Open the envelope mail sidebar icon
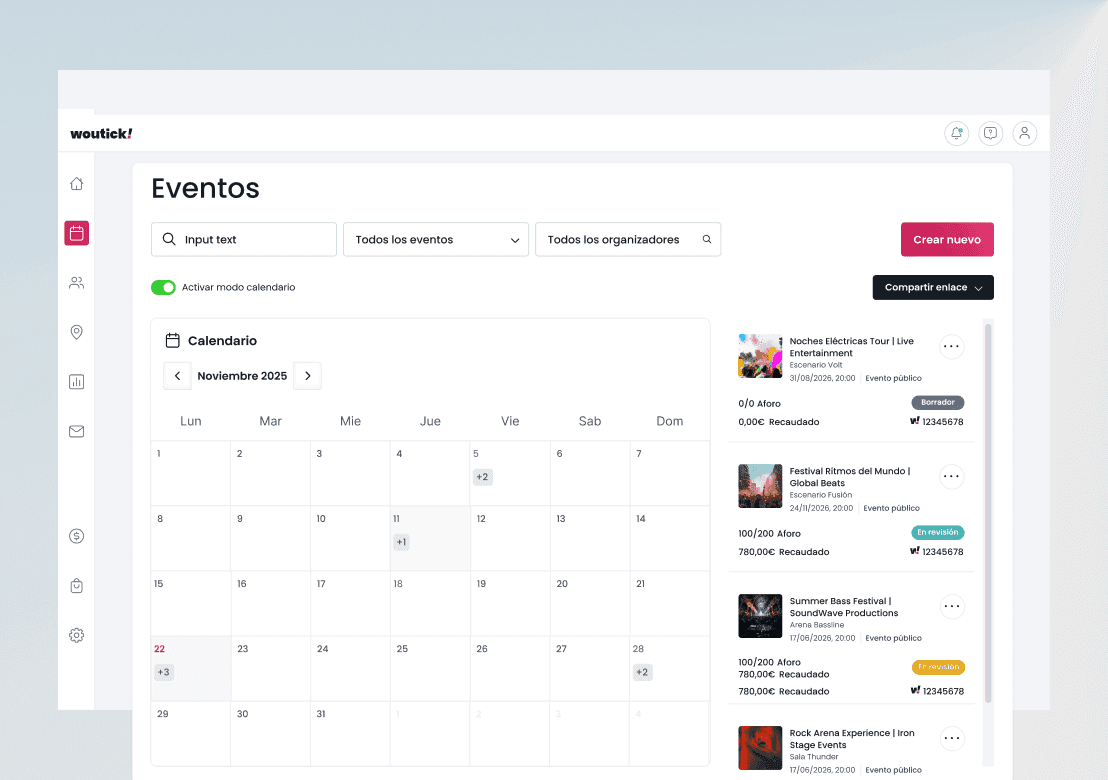 point(76,431)
